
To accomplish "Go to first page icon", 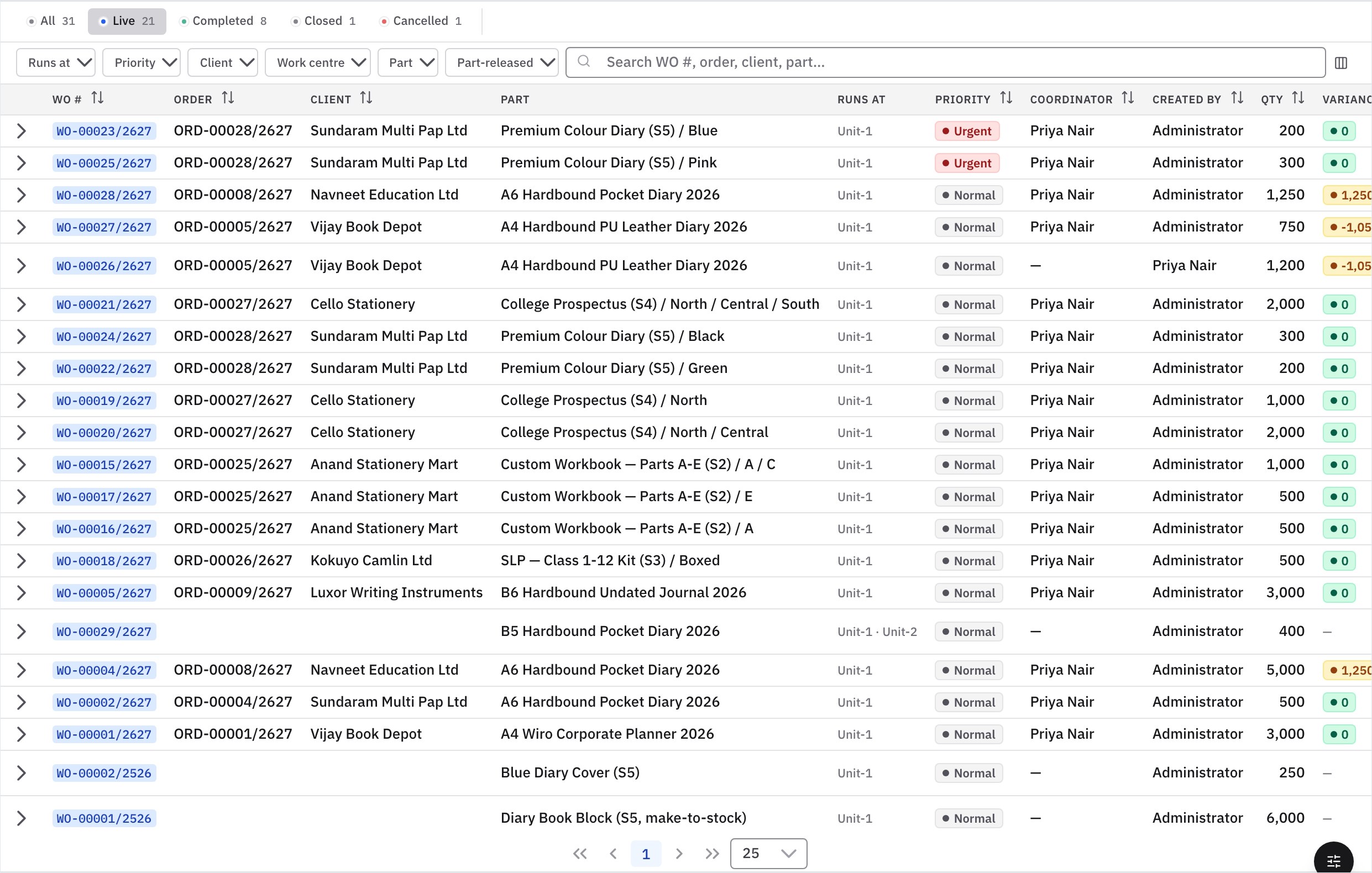I will (580, 853).
